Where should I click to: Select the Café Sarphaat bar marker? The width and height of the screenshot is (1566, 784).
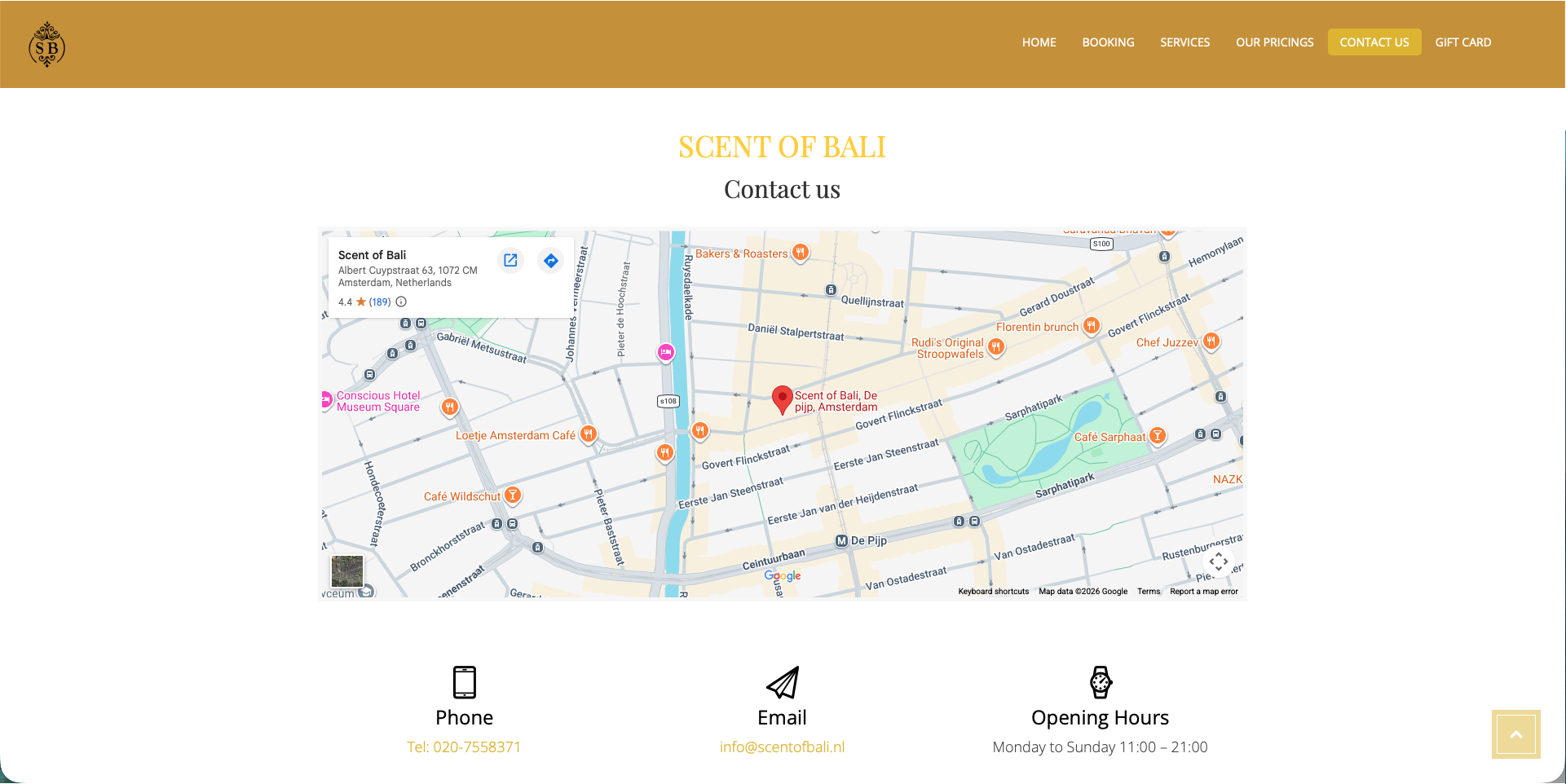pos(1157,436)
